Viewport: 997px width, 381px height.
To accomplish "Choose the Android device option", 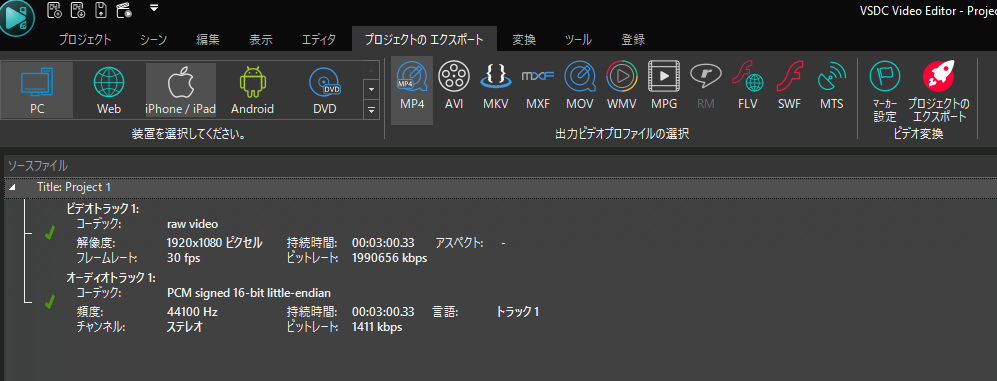I will tap(252, 90).
